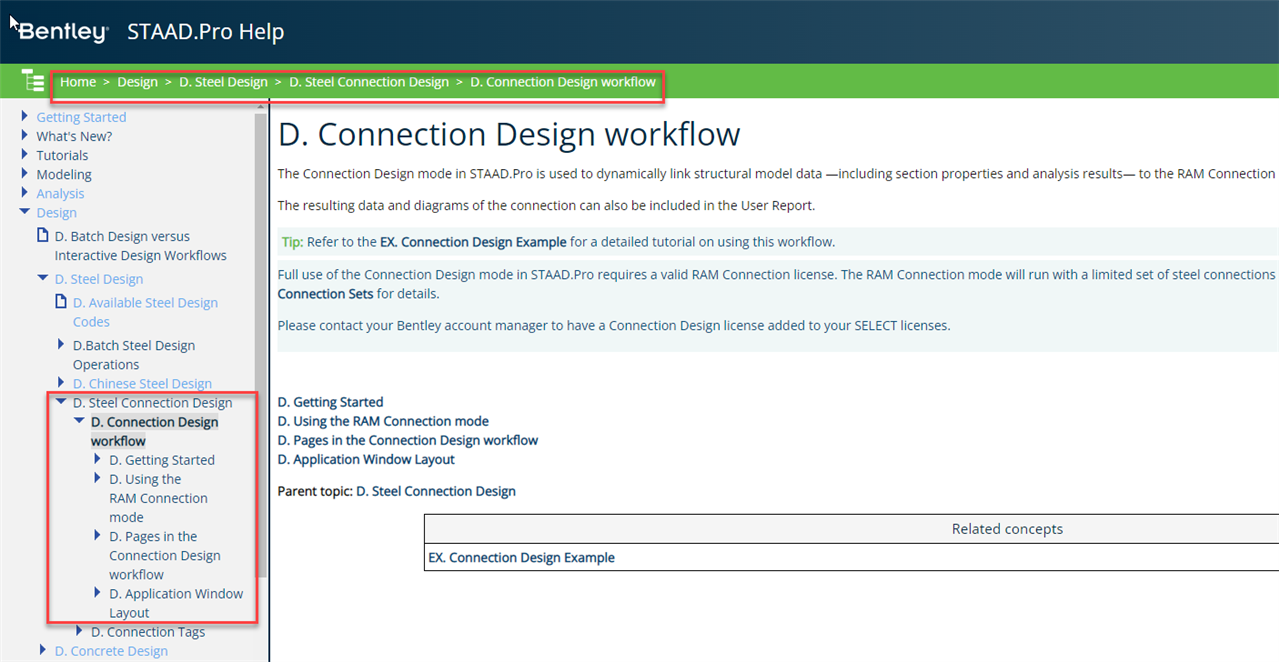Viewport: 1279px width, 662px height.
Task: Toggle the table of contents tree icon
Action: [33, 82]
